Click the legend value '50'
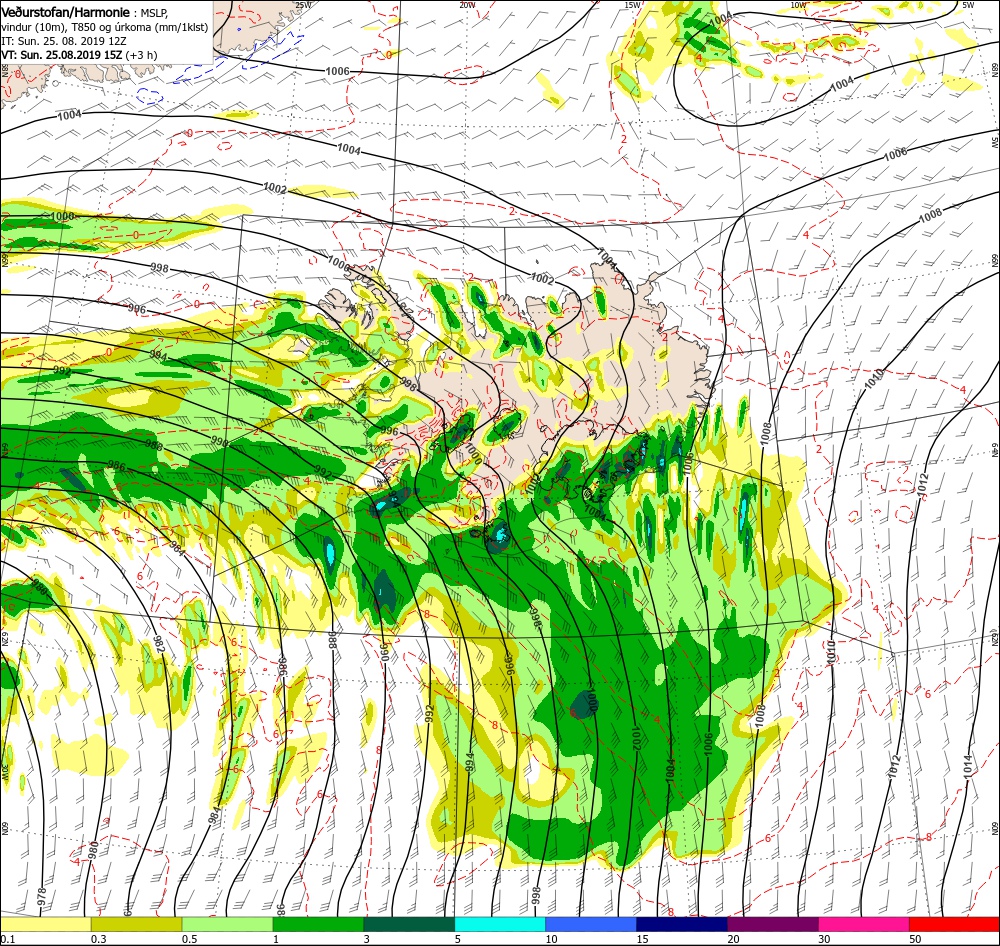The height and width of the screenshot is (946, 1000). click(915, 939)
